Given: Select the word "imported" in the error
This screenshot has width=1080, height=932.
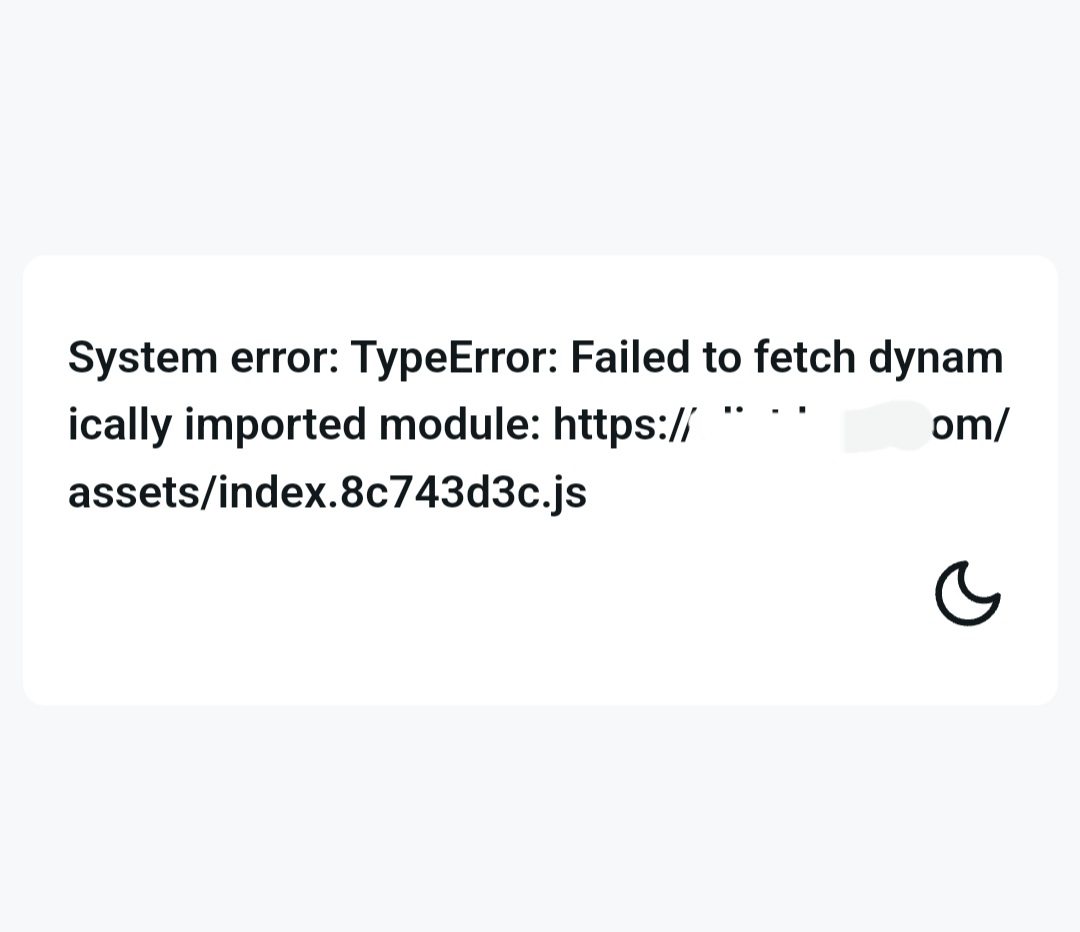Looking at the screenshot, I should [276, 425].
